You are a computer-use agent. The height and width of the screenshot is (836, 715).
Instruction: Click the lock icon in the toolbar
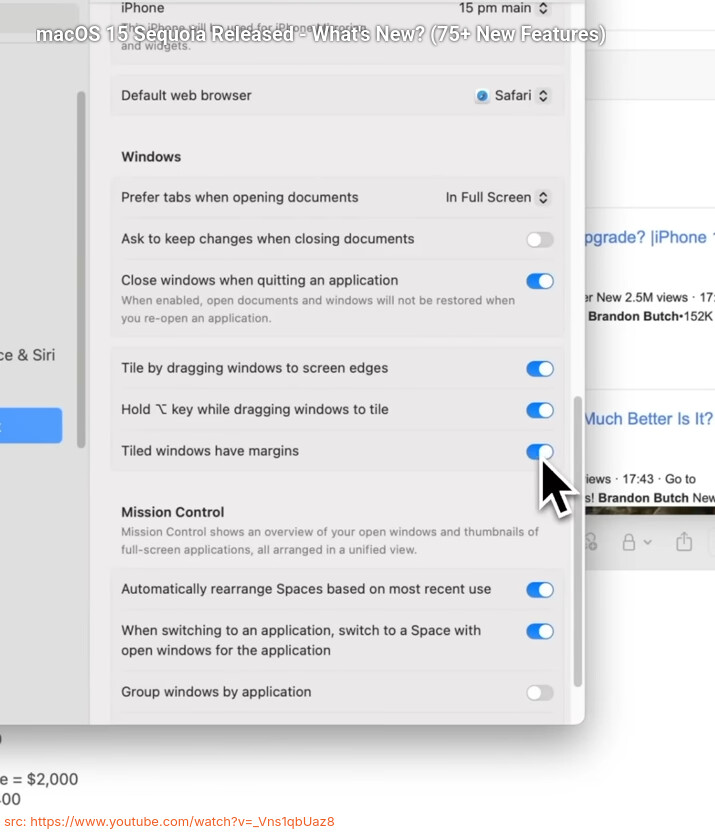point(629,542)
